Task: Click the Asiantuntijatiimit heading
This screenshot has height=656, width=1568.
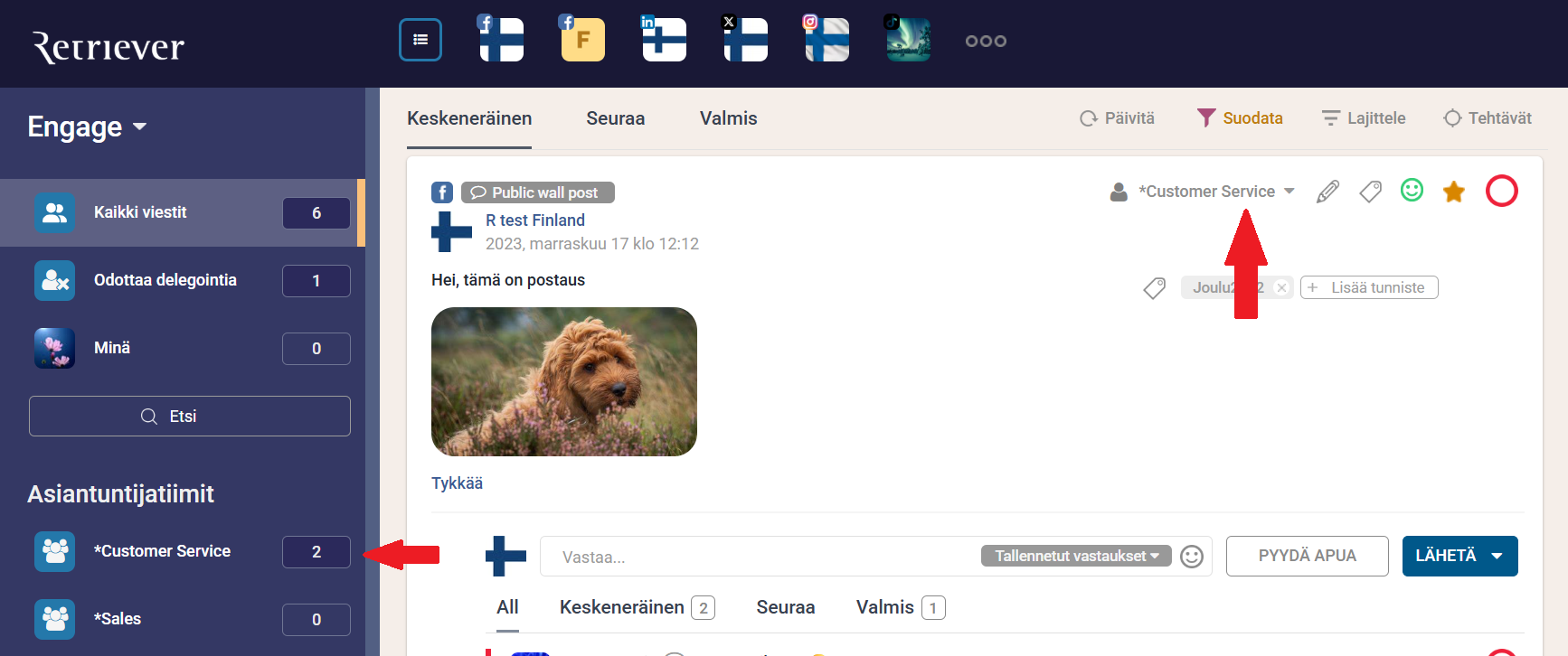Action: tap(120, 494)
